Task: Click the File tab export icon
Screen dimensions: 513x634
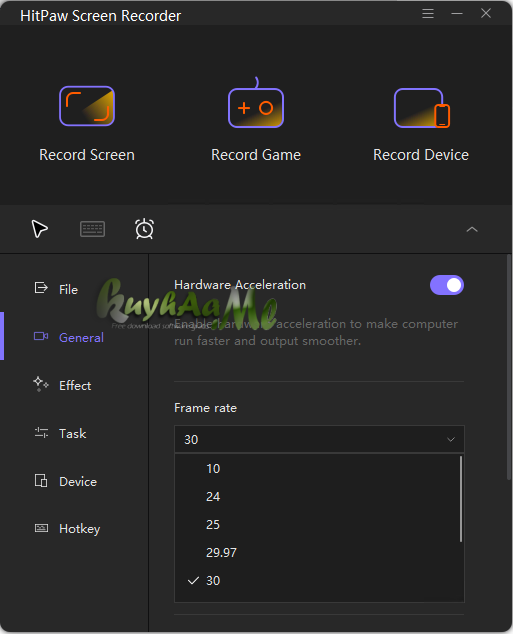Action: point(41,288)
